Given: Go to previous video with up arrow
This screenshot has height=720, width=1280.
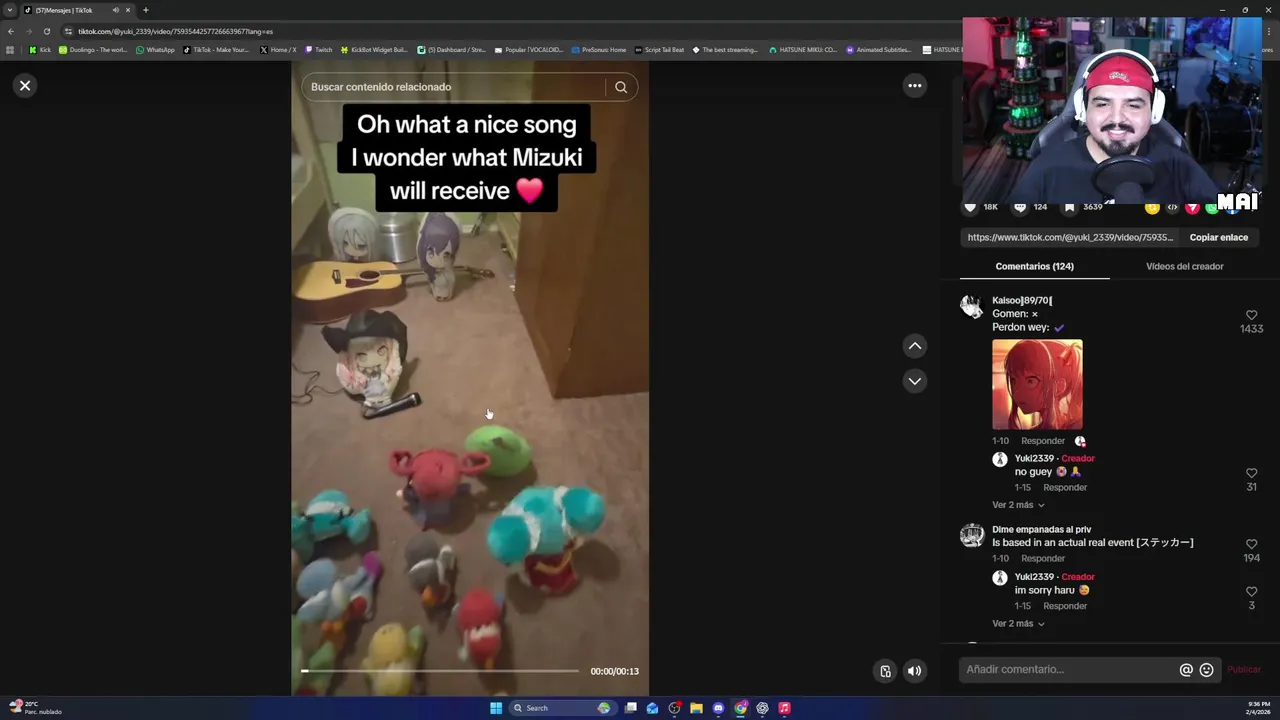Looking at the screenshot, I should pyautogui.click(x=914, y=346).
